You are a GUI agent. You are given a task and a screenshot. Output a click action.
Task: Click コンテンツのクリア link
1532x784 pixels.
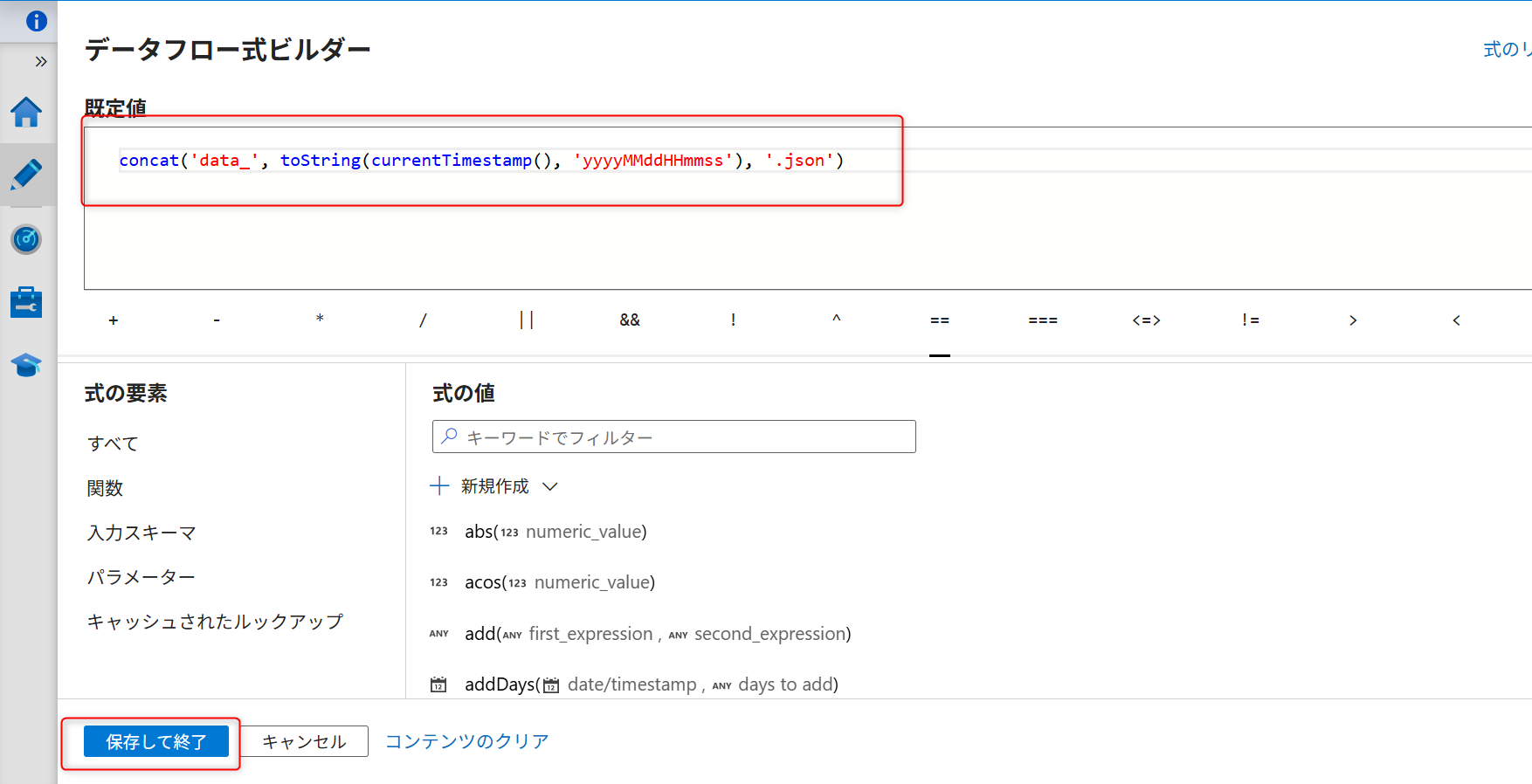tap(467, 741)
